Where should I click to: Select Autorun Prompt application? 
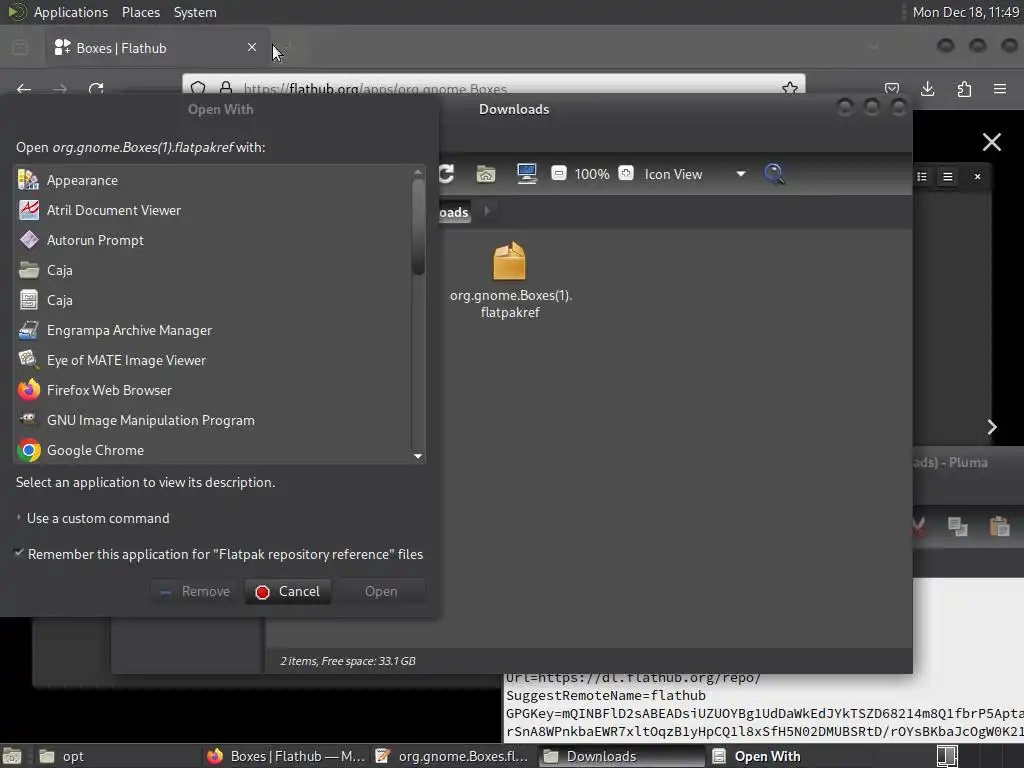point(219,240)
